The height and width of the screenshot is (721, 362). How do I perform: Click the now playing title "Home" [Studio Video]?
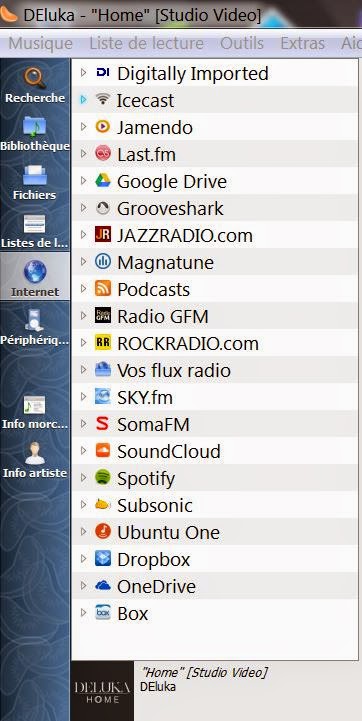pyautogui.click(x=204, y=672)
